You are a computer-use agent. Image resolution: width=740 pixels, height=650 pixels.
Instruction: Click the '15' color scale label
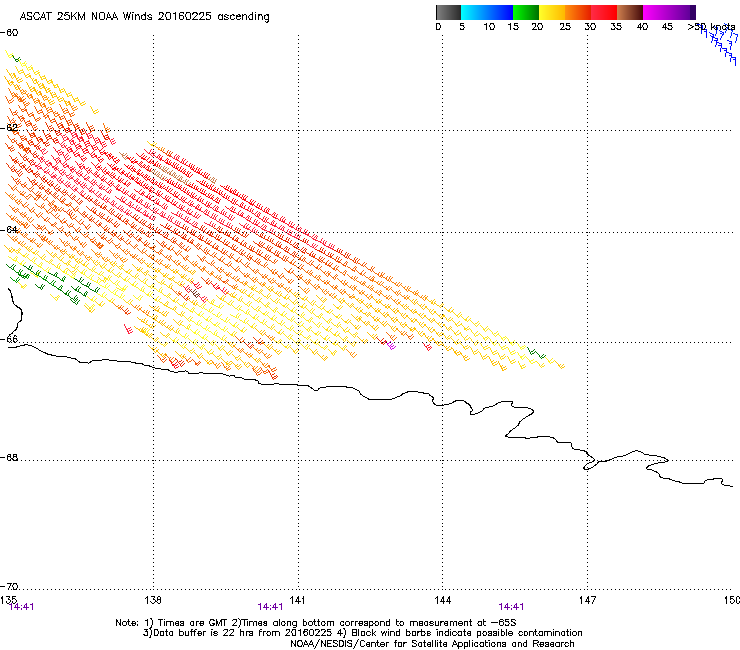coord(513,27)
